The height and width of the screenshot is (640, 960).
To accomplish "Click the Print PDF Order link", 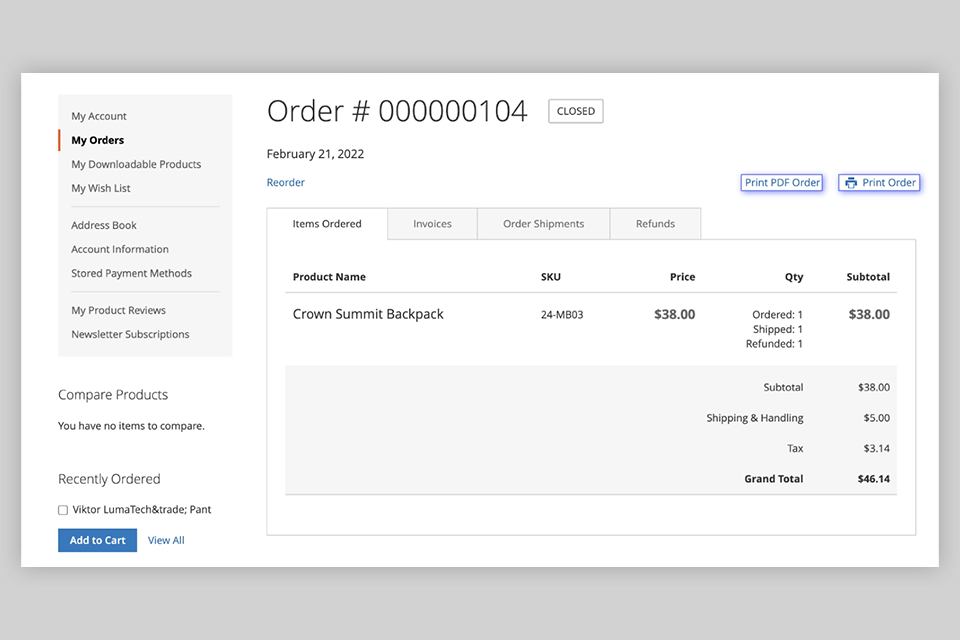I will (x=782, y=183).
